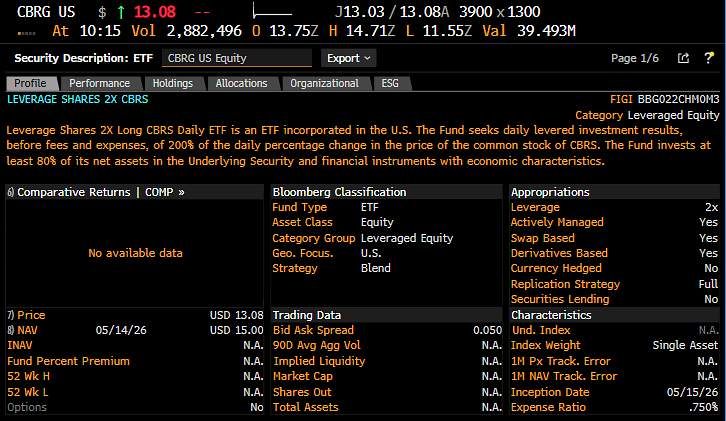The height and width of the screenshot is (421, 726).
Task: Click the bid/ask quote 13.03 / 13.08
Action: click(x=392, y=12)
